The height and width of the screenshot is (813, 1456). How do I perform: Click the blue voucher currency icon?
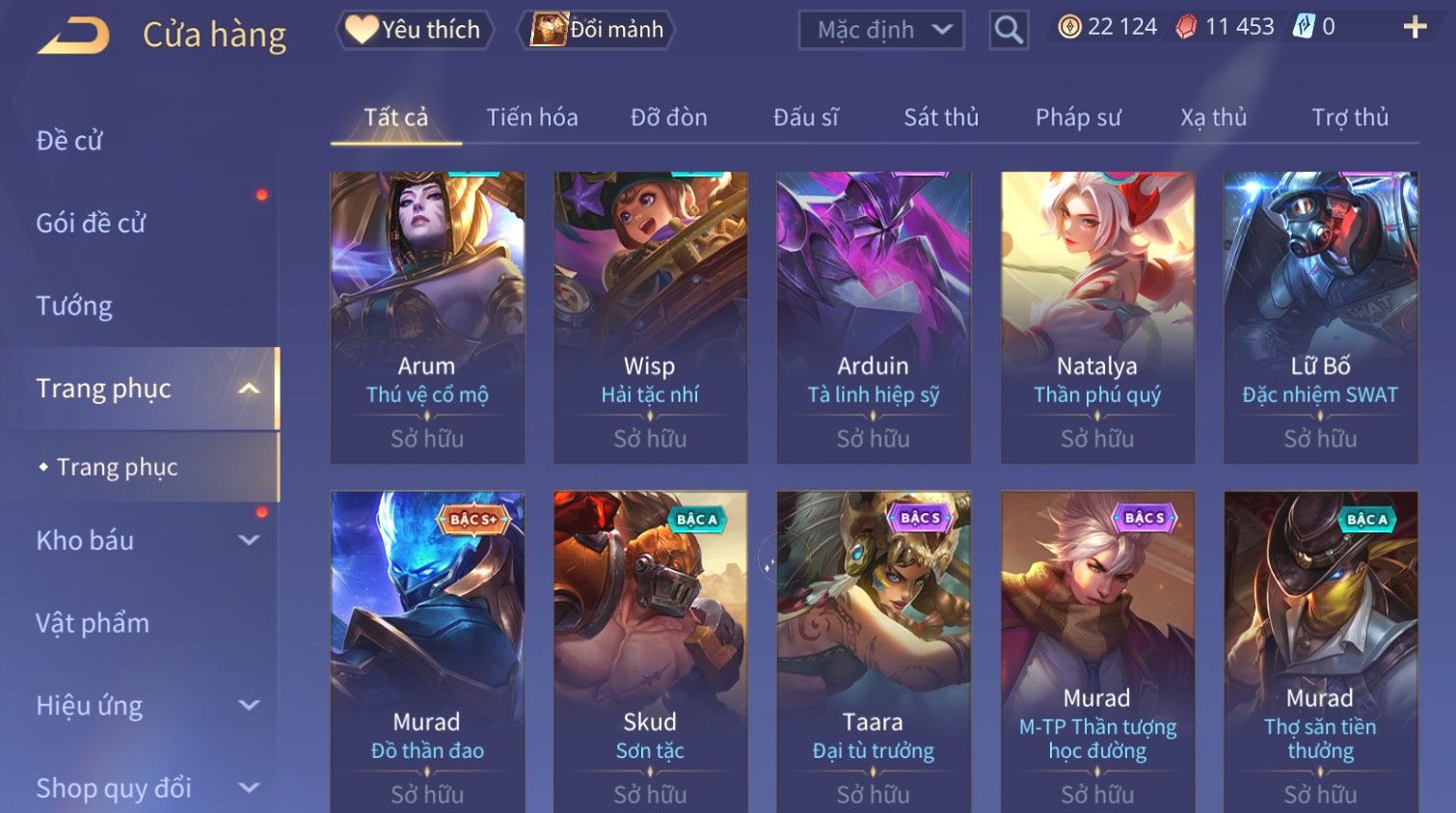pos(1304,27)
